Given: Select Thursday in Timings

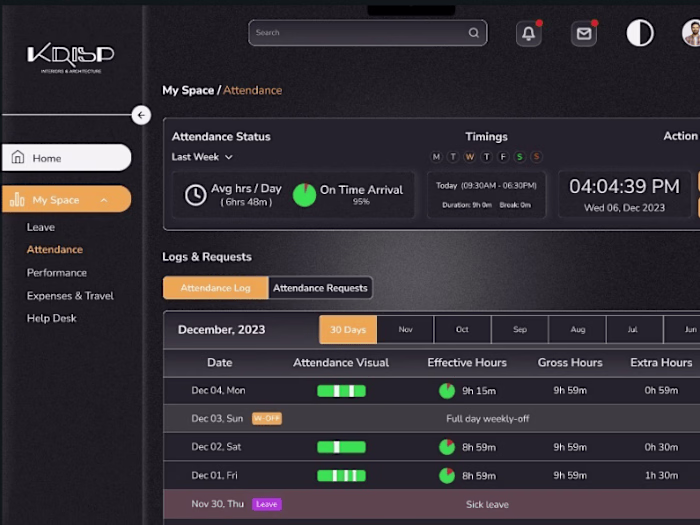Looking at the screenshot, I should [486, 157].
